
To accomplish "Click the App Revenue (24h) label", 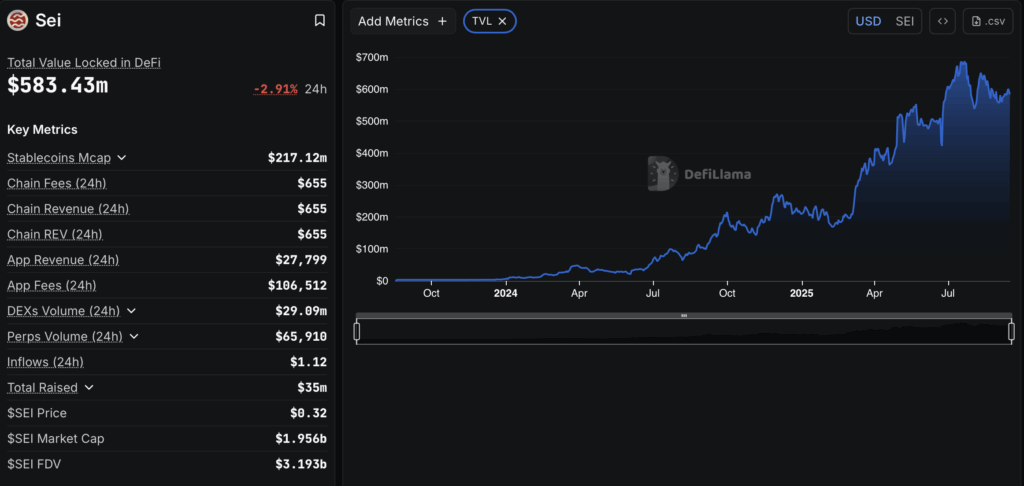I will 63,260.
